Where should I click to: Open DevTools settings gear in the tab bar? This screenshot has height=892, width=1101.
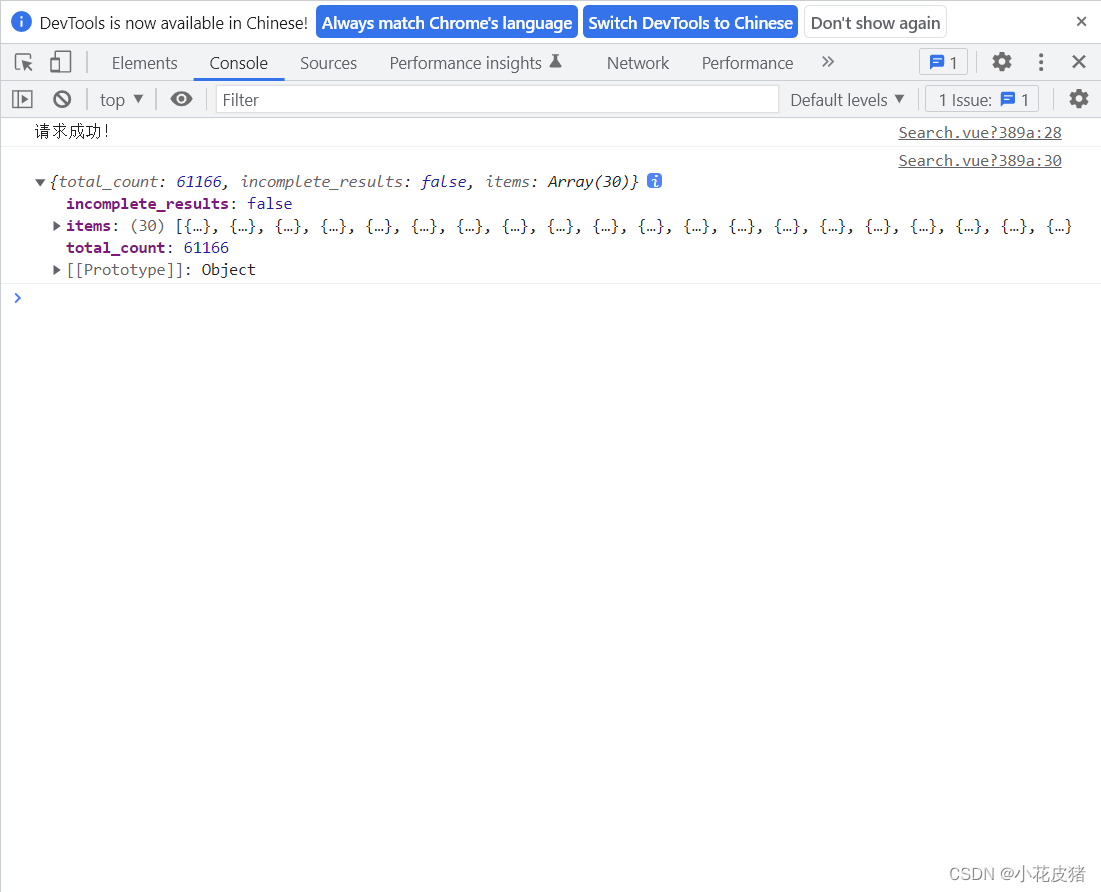(x=1002, y=63)
